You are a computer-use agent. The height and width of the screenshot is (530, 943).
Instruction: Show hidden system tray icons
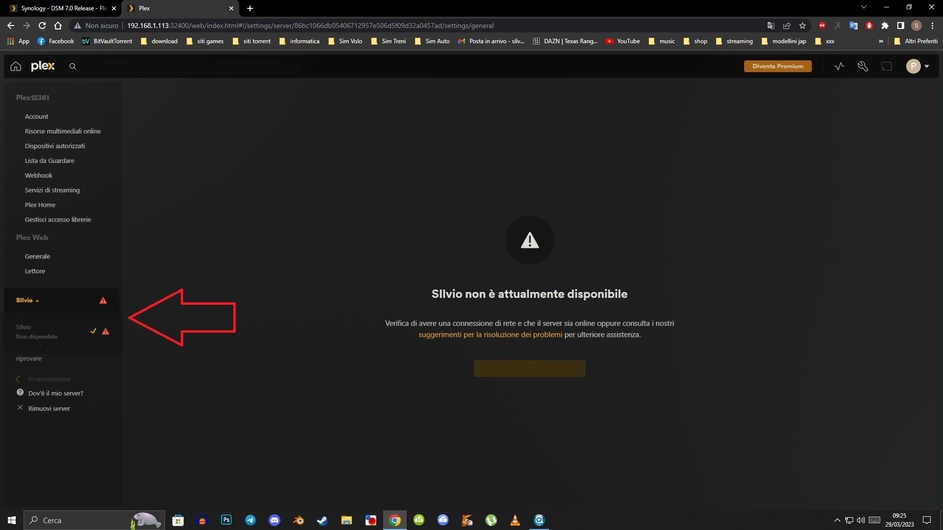837,520
